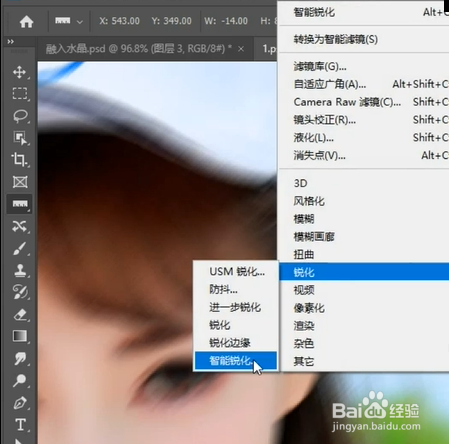The image size is (449, 444).
Task: Choose 智能锐化 at top of filter menu
Action: tap(364, 12)
